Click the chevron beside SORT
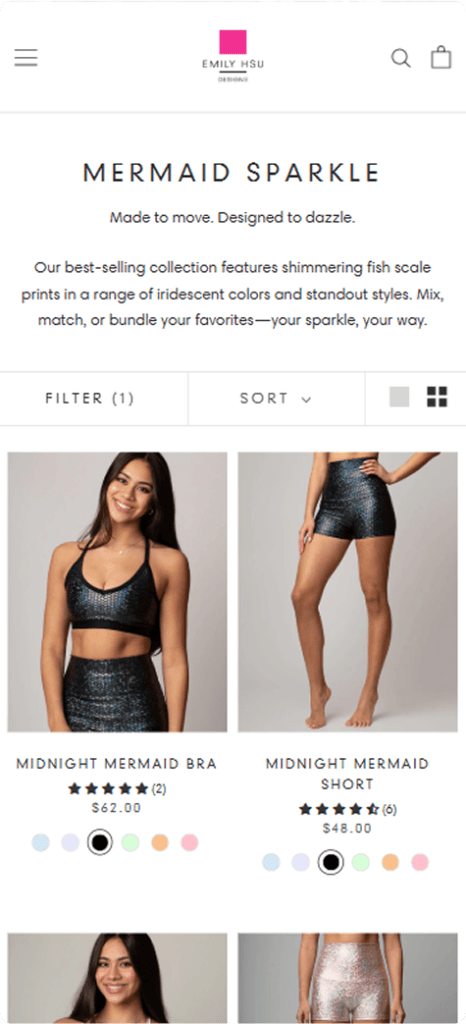Screen dimensions: 466x1024 306,400
